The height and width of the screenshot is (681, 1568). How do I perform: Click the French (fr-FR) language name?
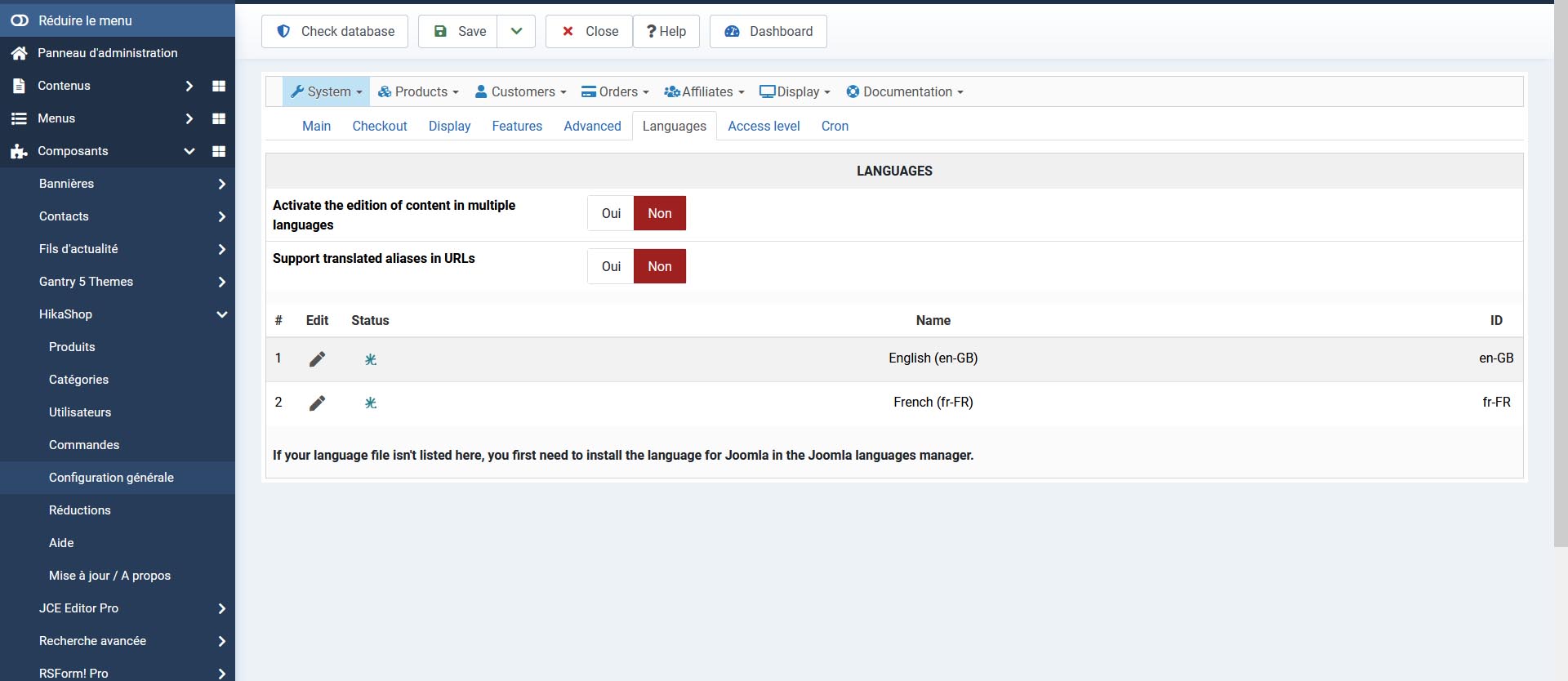(933, 403)
